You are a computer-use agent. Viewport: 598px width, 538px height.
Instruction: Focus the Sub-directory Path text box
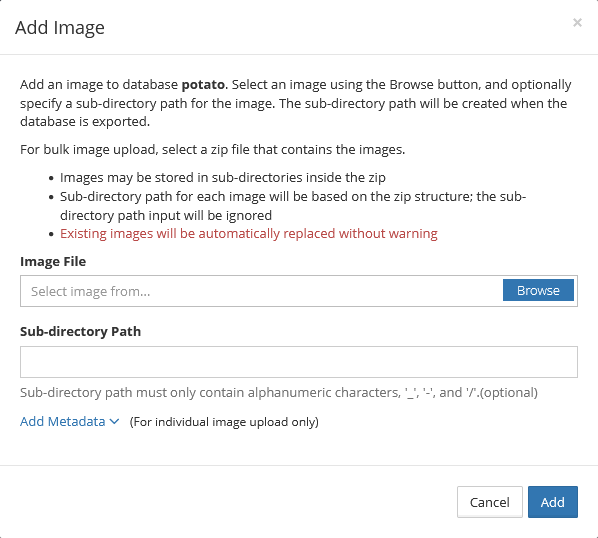pyautogui.click(x=299, y=362)
